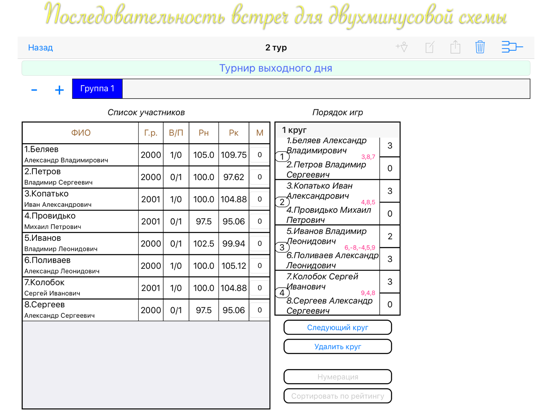Select participant 8.Сергеев in the list
The width and height of the screenshot is (552, 414).
coord(80,310)
